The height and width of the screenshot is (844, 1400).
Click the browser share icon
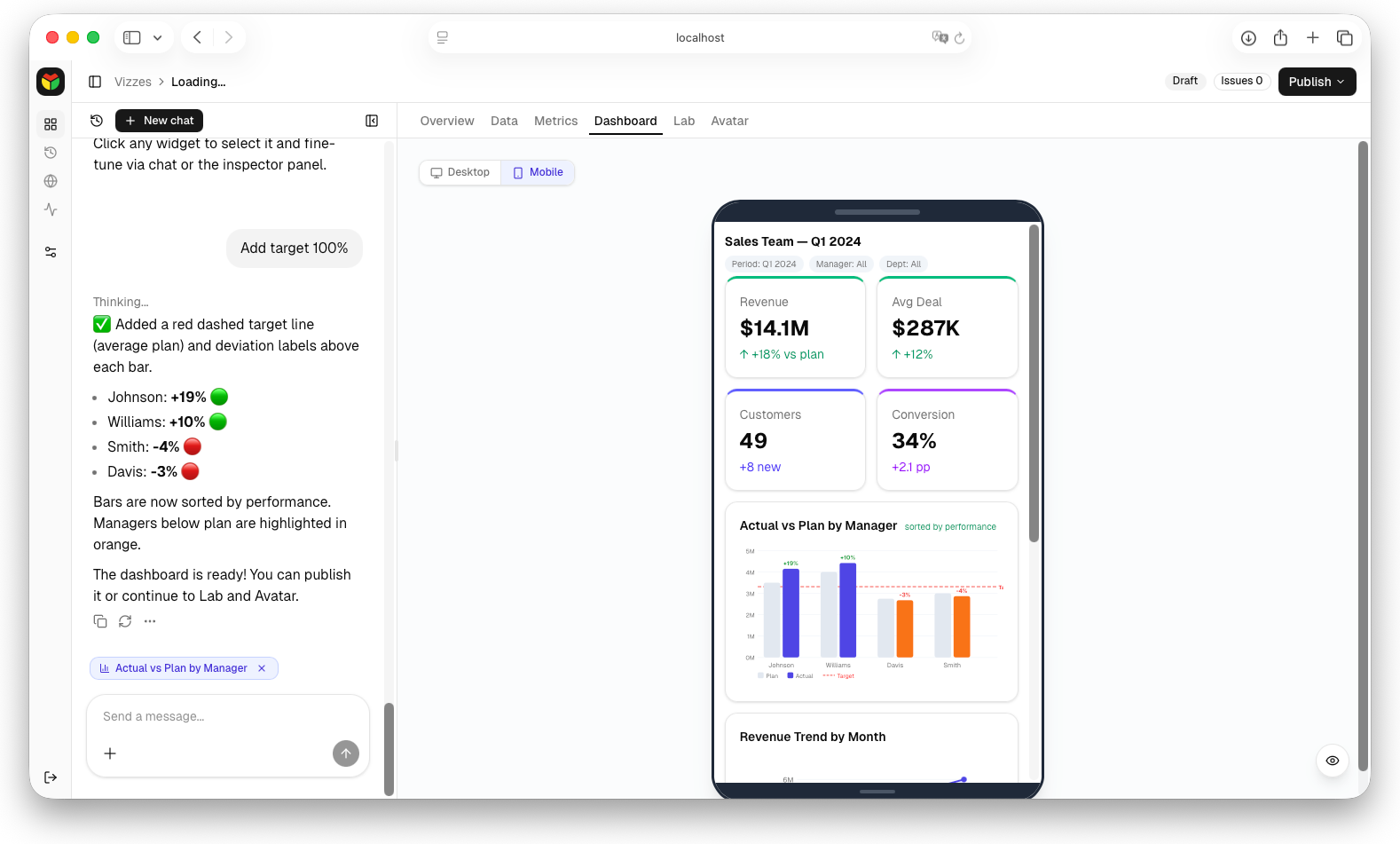tap(1280, 37)
